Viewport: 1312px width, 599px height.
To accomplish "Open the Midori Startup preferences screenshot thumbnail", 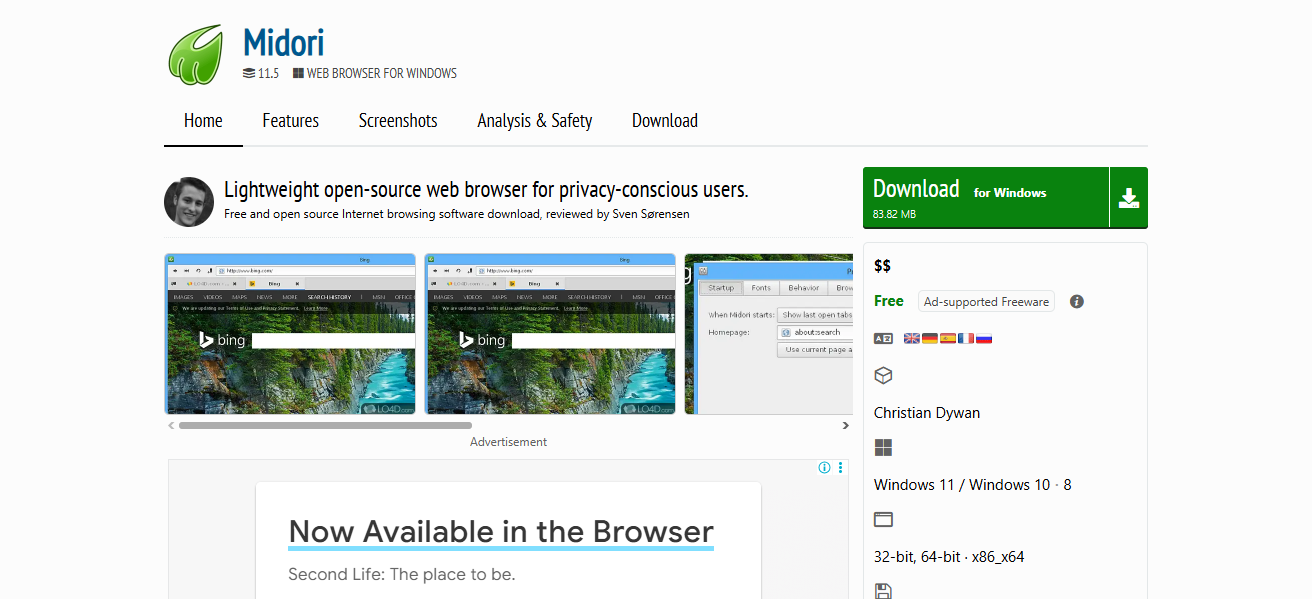I will pos(769,334).
